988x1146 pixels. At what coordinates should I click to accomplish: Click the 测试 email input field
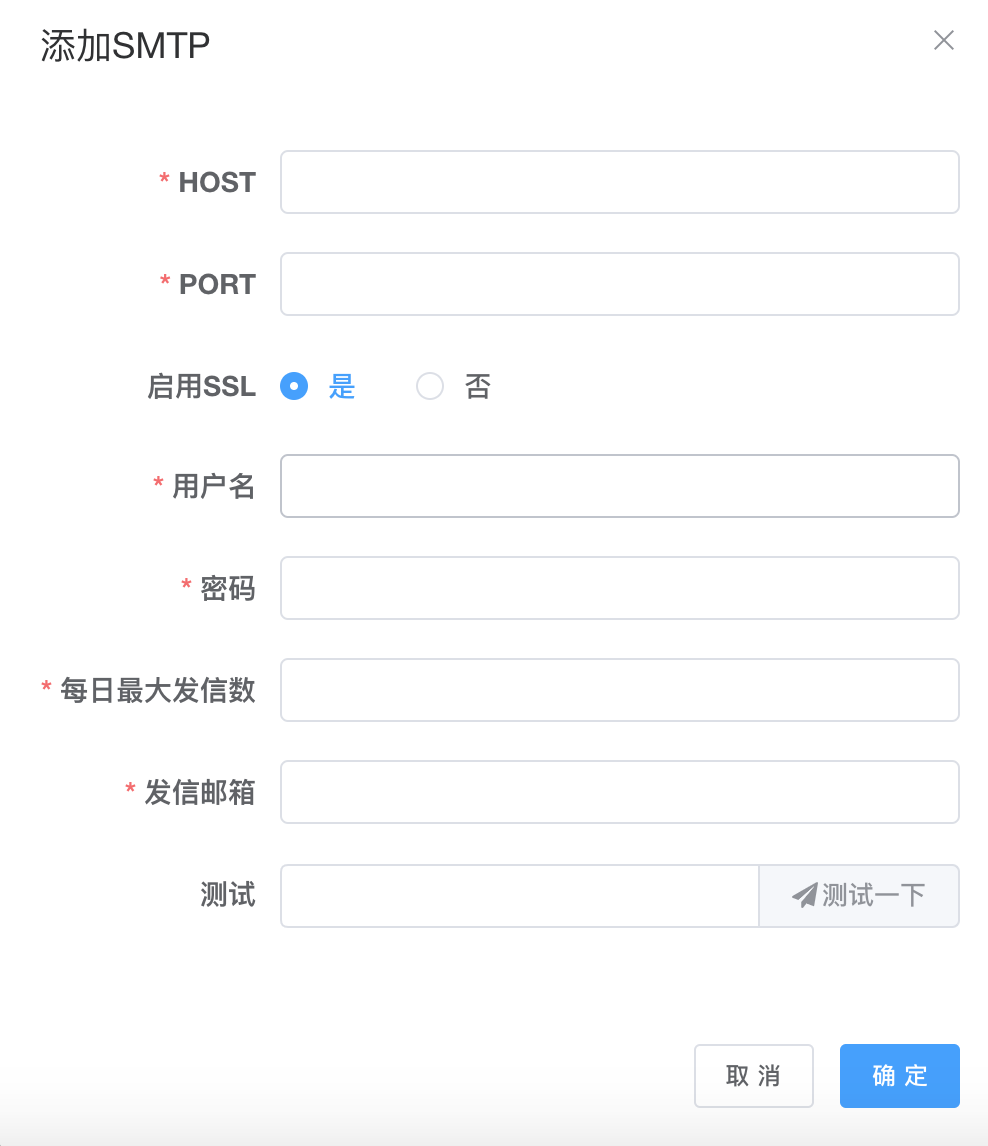click(520, 896)
